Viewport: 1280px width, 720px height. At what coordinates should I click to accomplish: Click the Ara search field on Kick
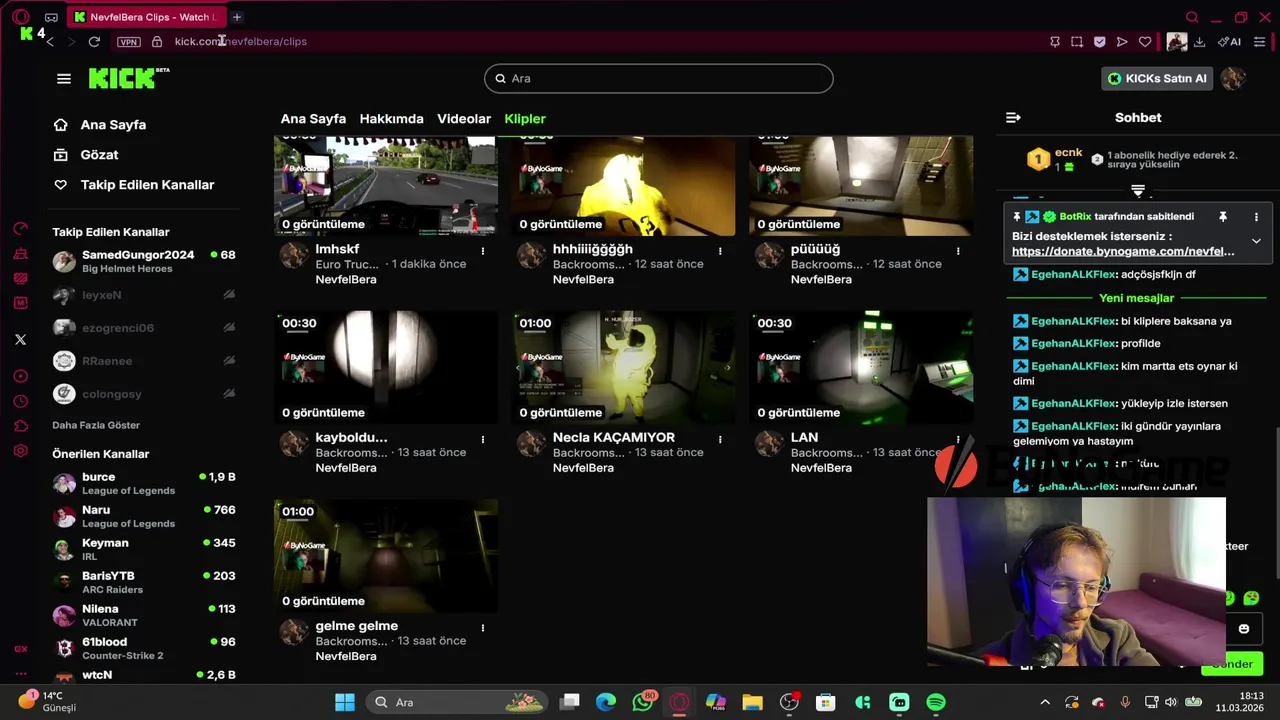659,78
